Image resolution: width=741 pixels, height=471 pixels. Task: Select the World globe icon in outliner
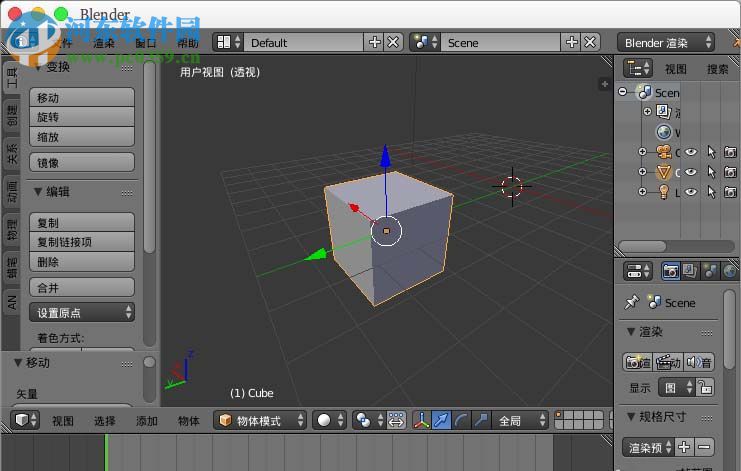coord(664,132)
